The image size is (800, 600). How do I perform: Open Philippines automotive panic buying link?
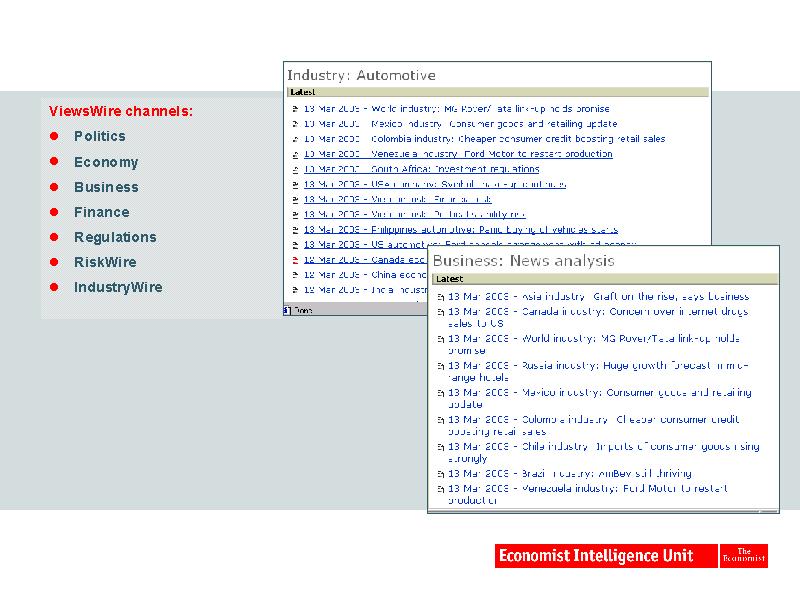[x=461, y=230]
